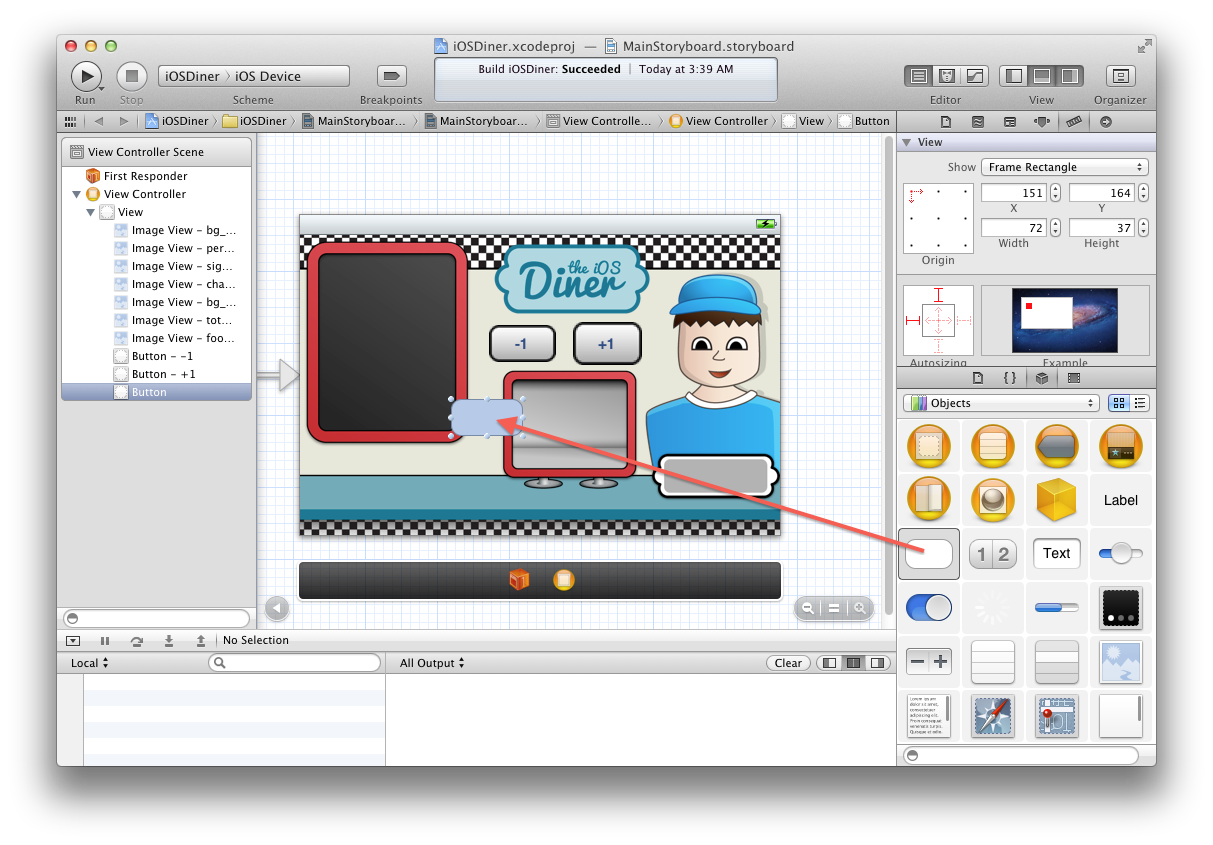Open the File inspector tab
The height and width of the screenshot is (845, 1213).
[x=948, y=121]
